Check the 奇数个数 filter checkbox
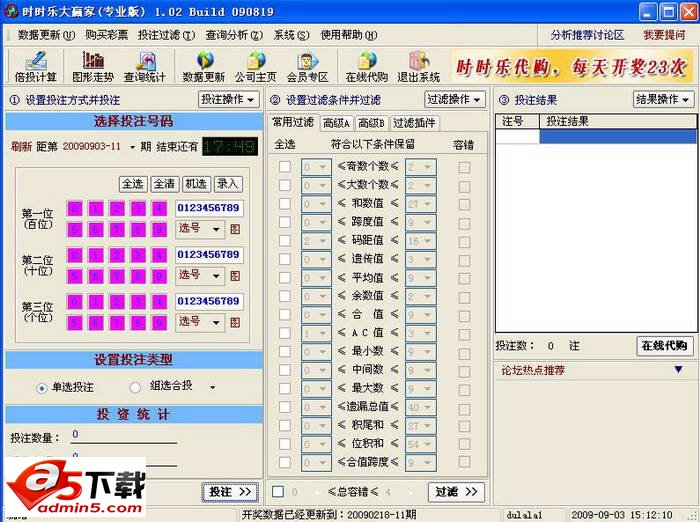The image size is (700, 522). [x=285, y=167]
